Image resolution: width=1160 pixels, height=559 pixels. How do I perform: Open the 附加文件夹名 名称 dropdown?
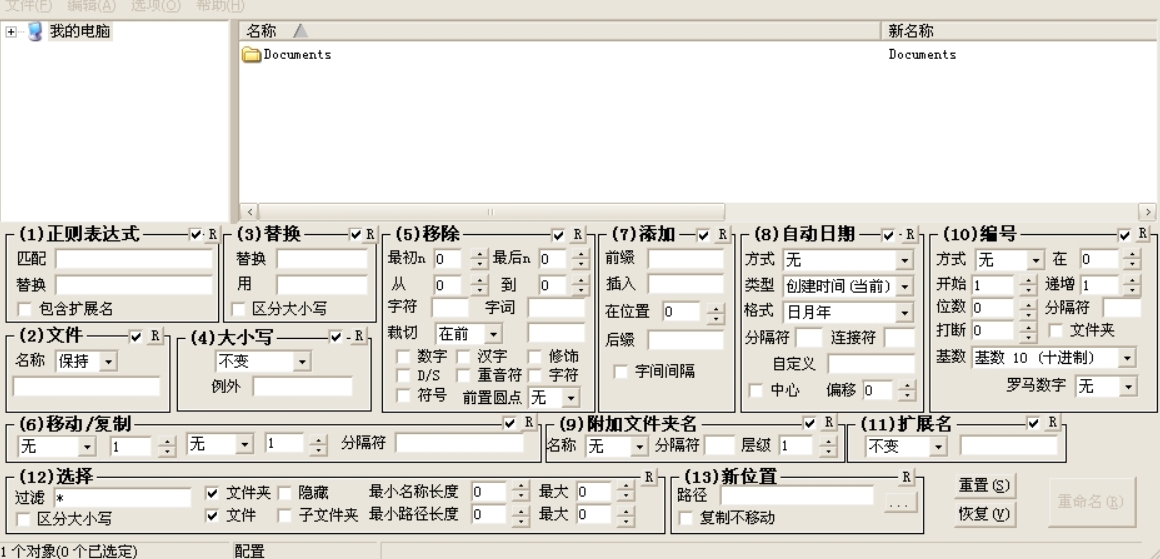tap(640, 447)
